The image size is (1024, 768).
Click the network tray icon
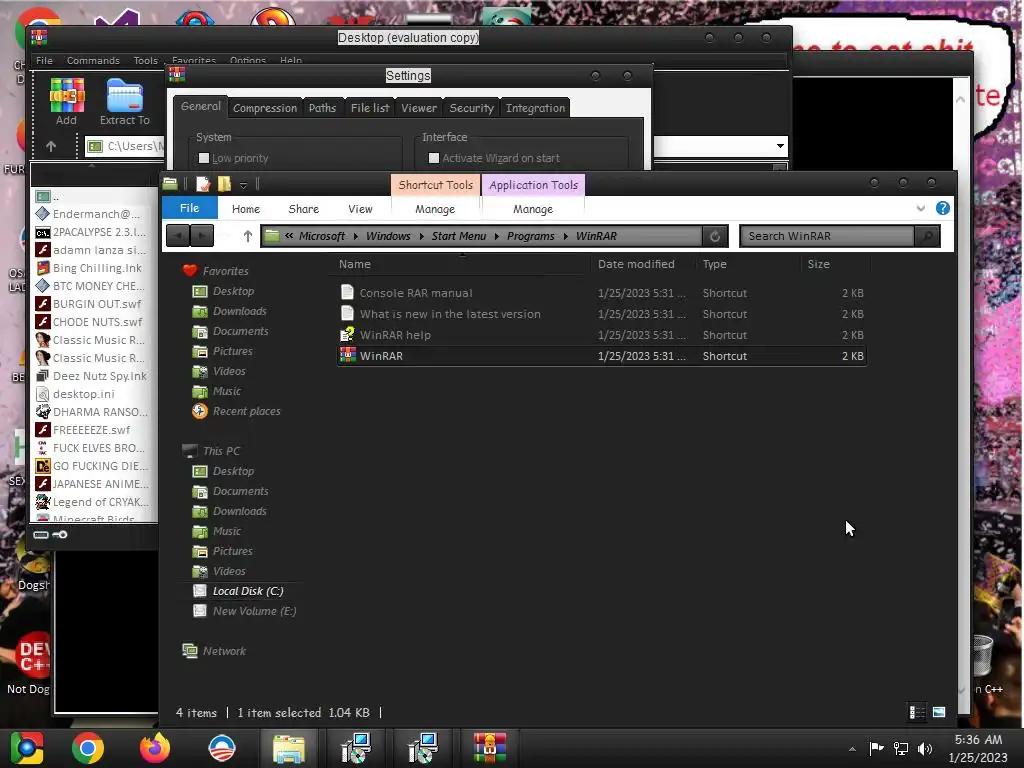point(901,748)
